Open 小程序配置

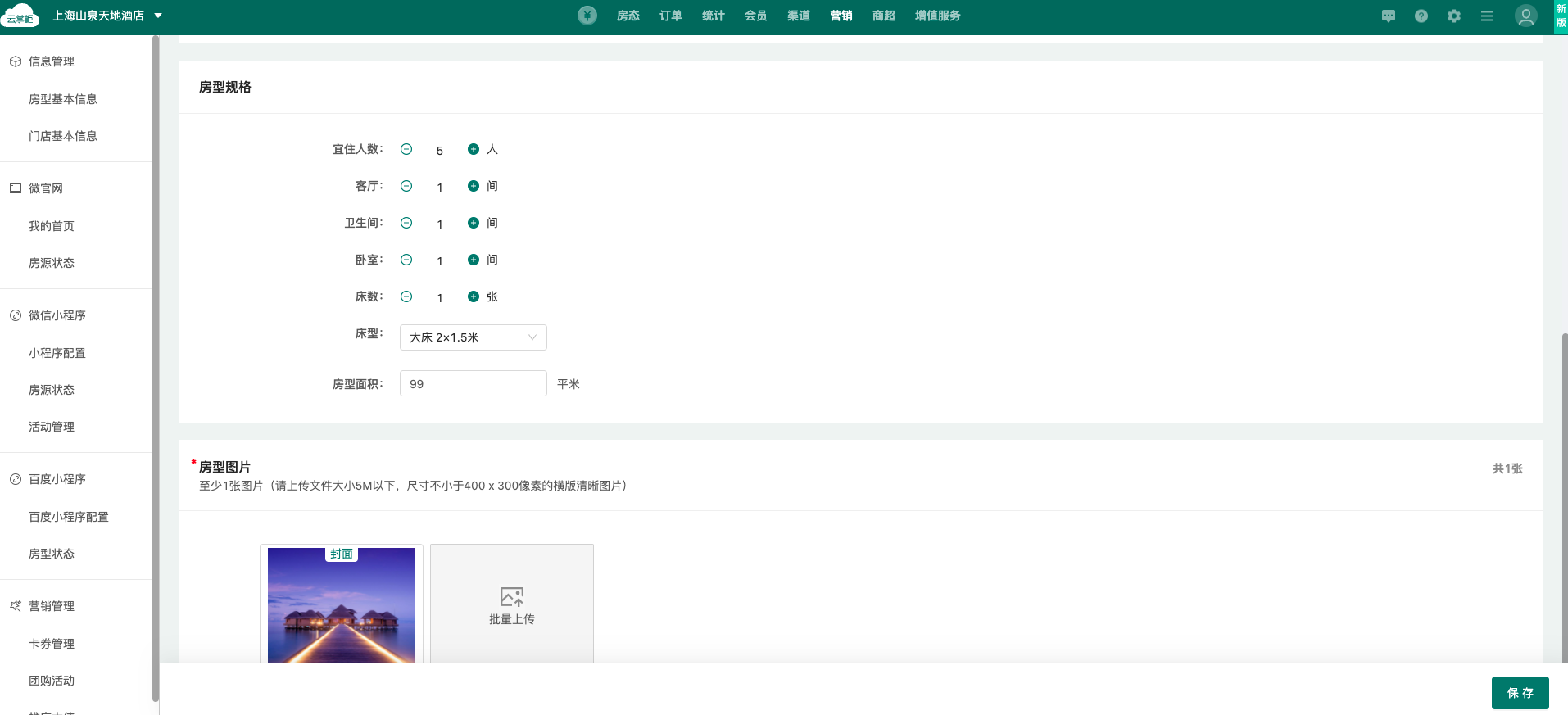[x=57, y=353]
